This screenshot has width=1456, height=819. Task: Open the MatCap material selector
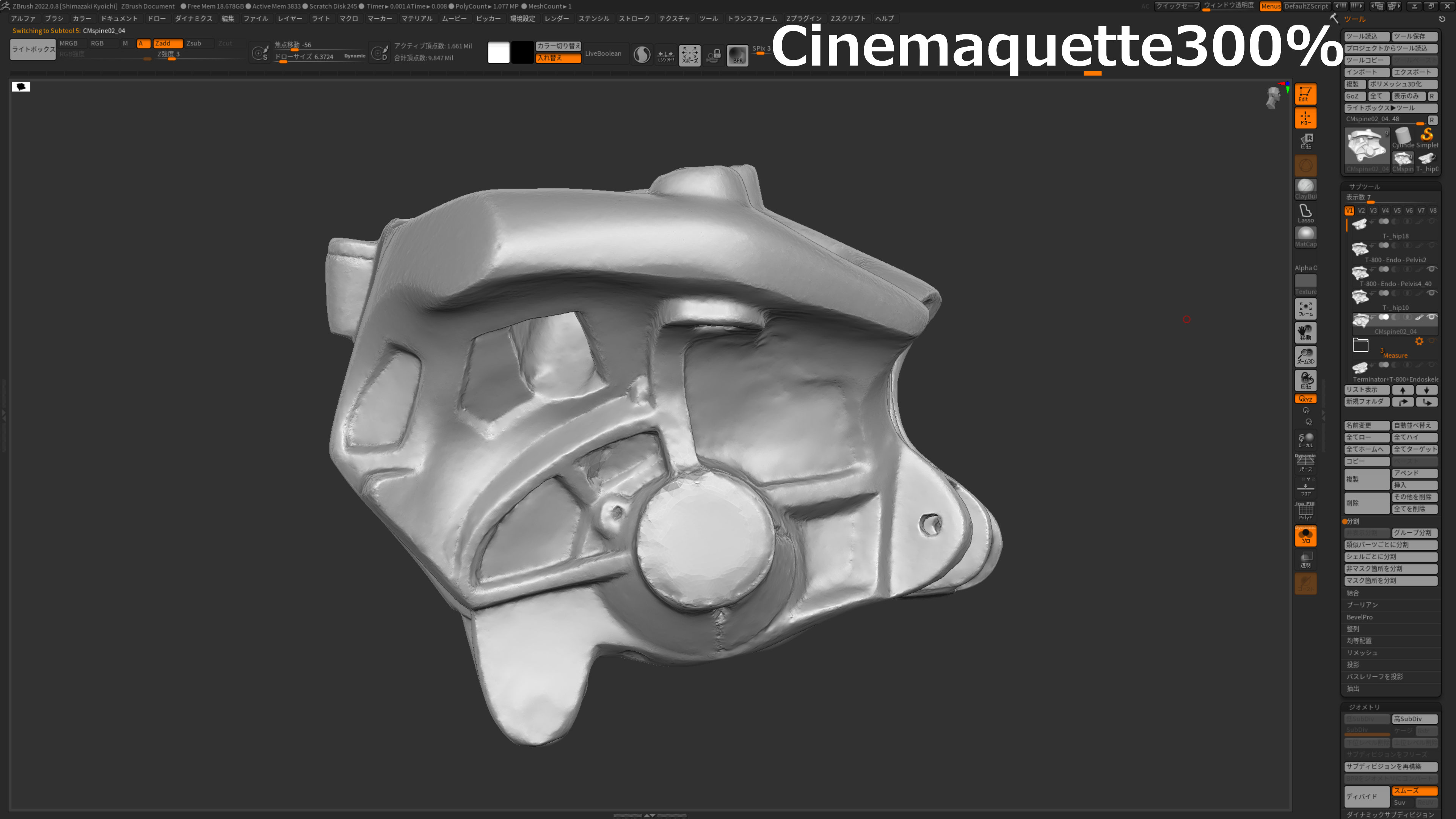click(x=1305, y=237)
